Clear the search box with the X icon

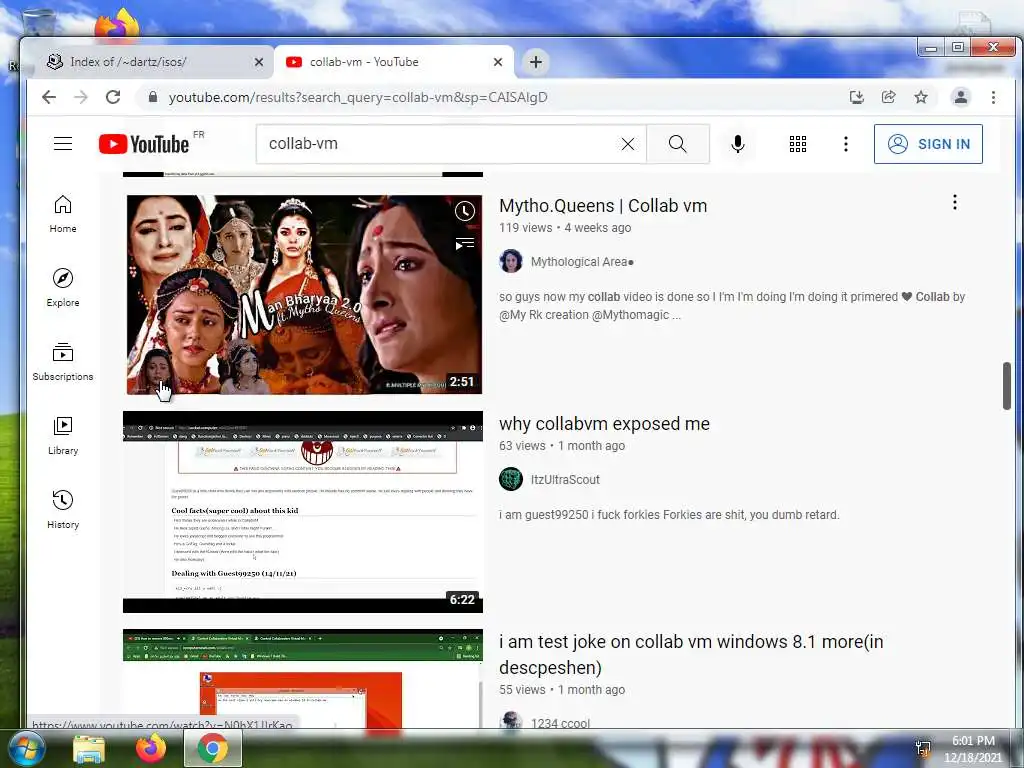[x=628, y=144]
